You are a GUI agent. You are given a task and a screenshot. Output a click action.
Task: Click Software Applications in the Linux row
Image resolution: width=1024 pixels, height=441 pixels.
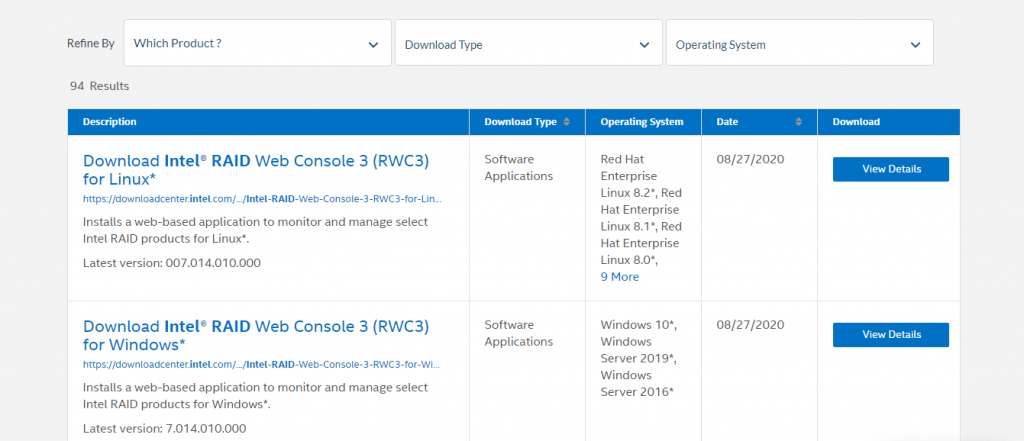(519, 168)
